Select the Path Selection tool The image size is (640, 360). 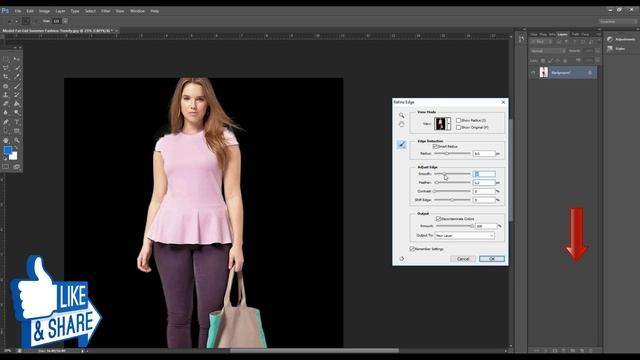tap(6, 131)
